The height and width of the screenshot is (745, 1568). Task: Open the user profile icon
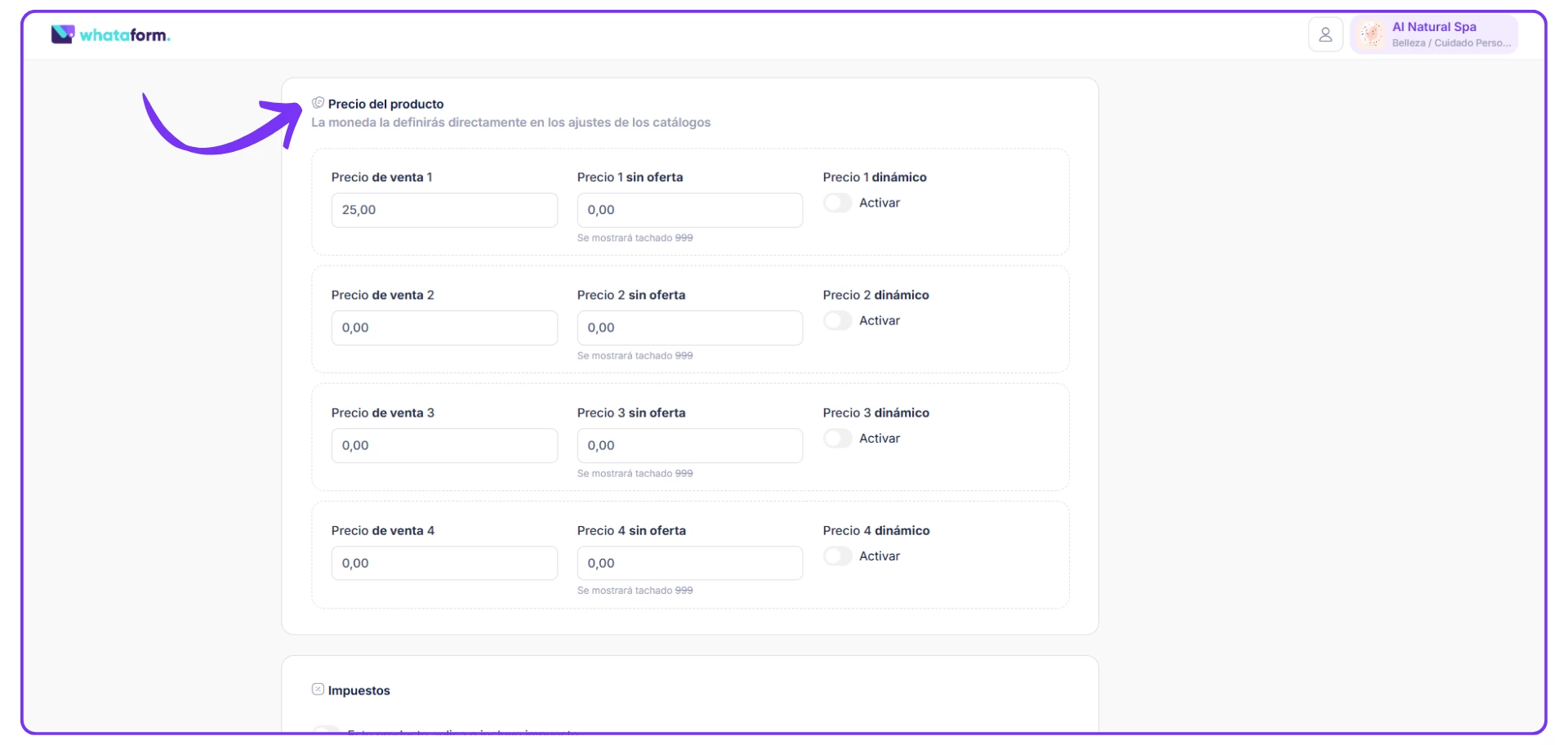pos(1325,35)
